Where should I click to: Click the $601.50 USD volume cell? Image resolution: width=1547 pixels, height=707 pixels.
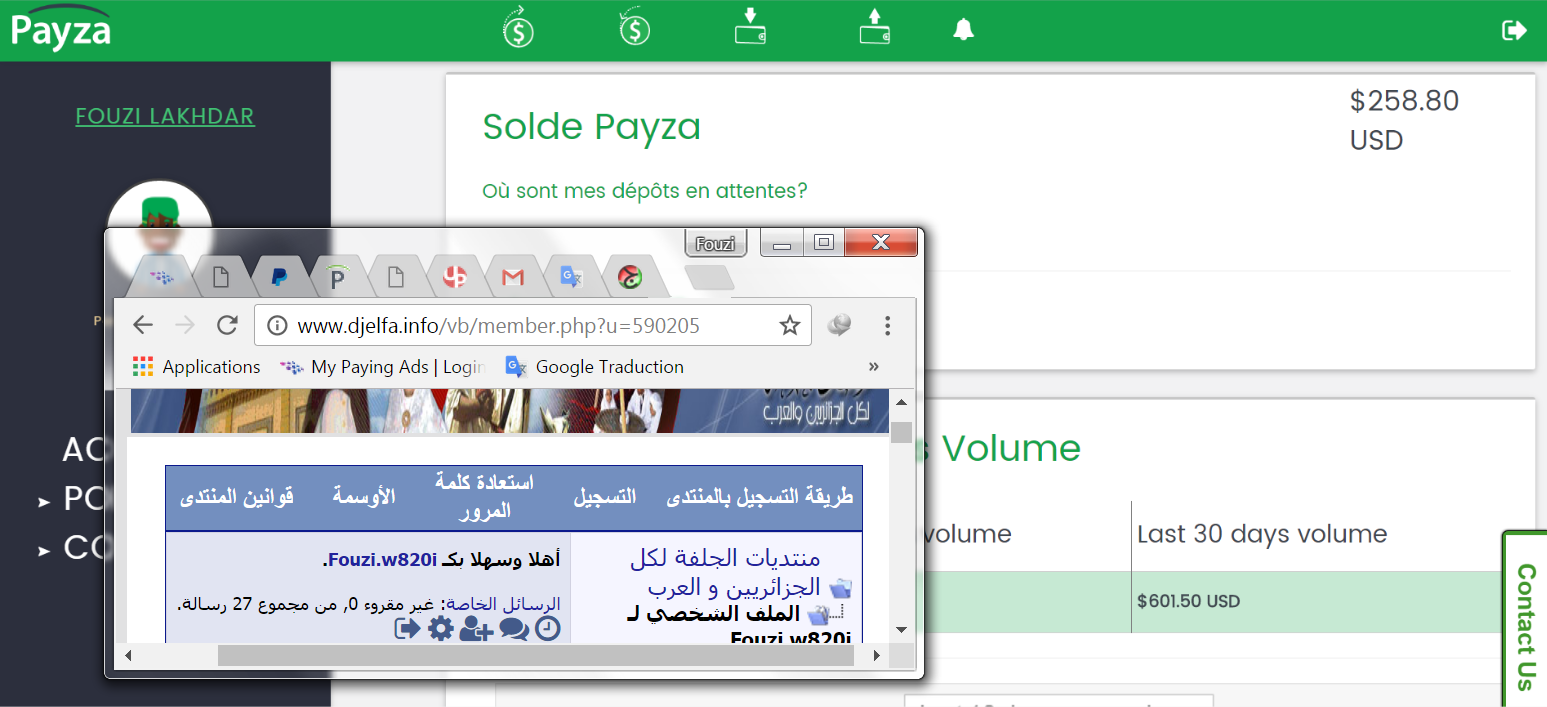coord(1188,602)
